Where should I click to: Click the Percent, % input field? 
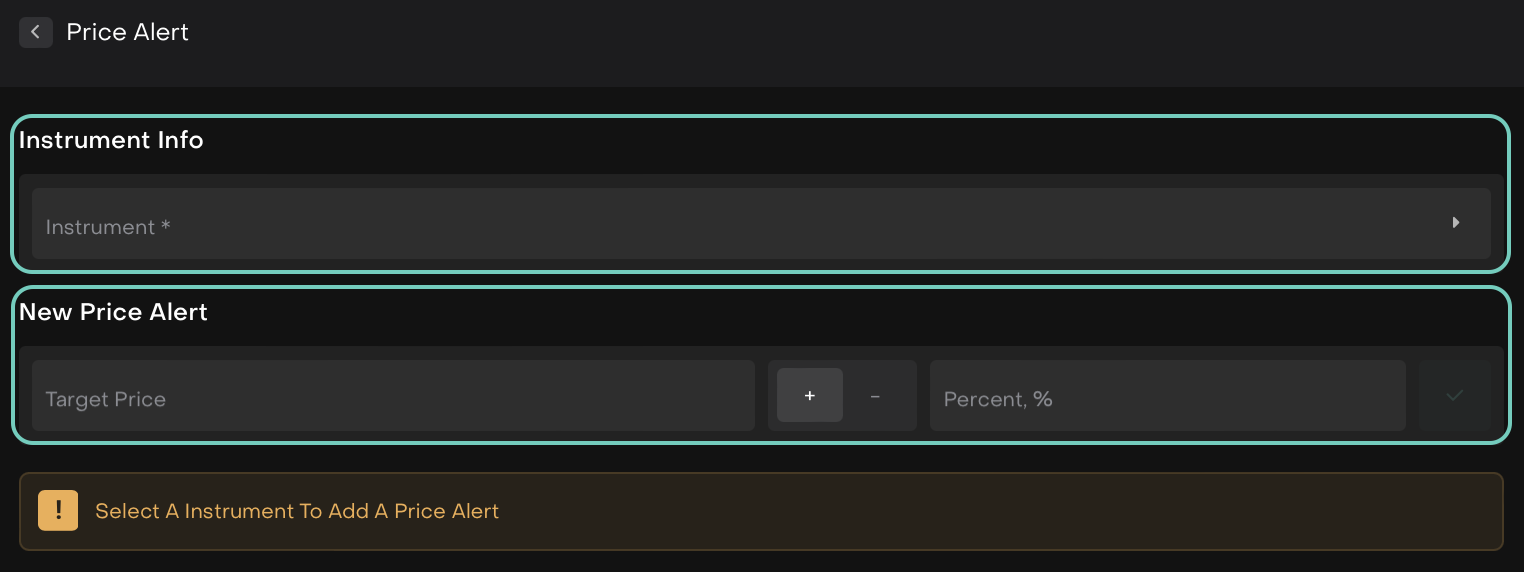tap(1167, 396)
